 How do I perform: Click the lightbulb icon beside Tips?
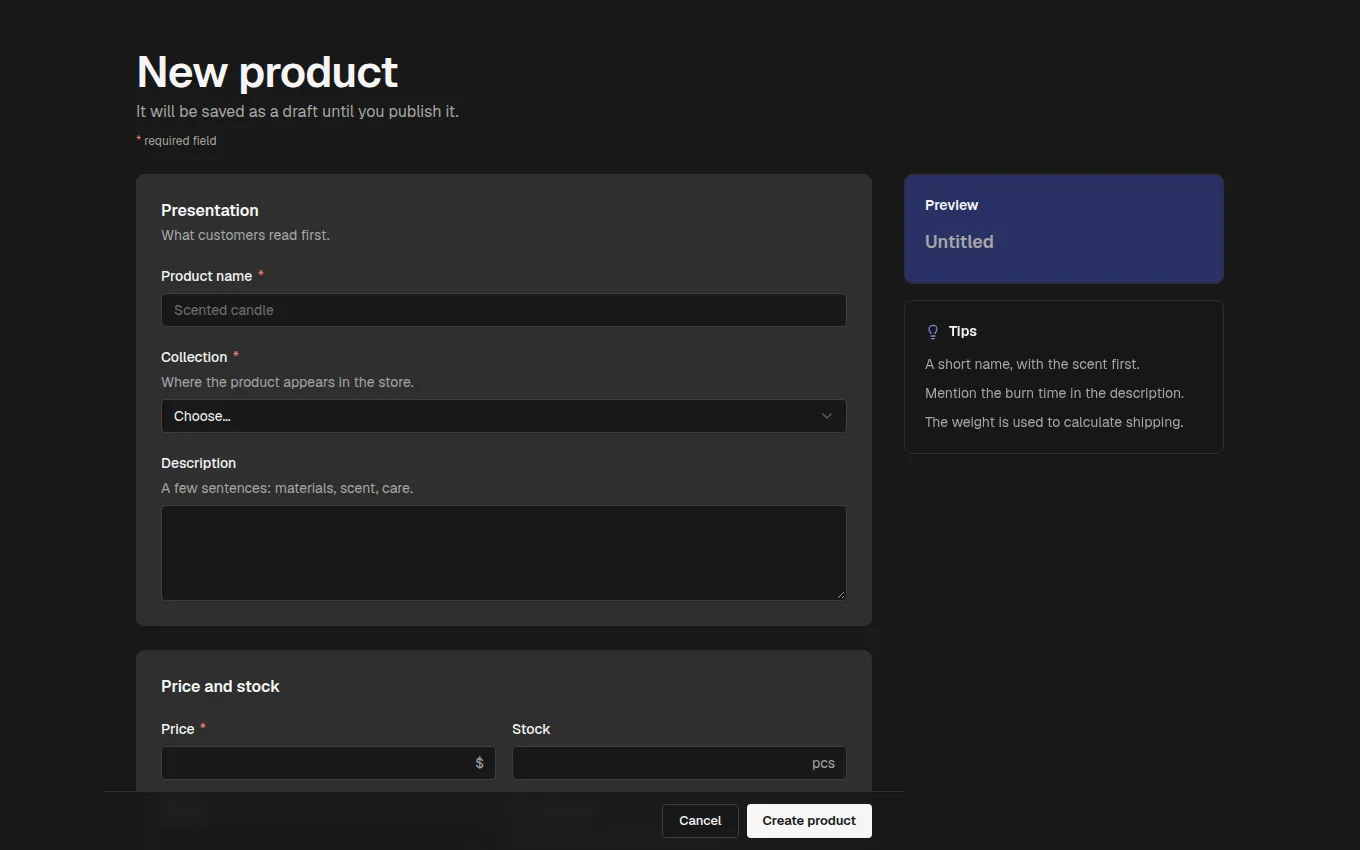933,331
